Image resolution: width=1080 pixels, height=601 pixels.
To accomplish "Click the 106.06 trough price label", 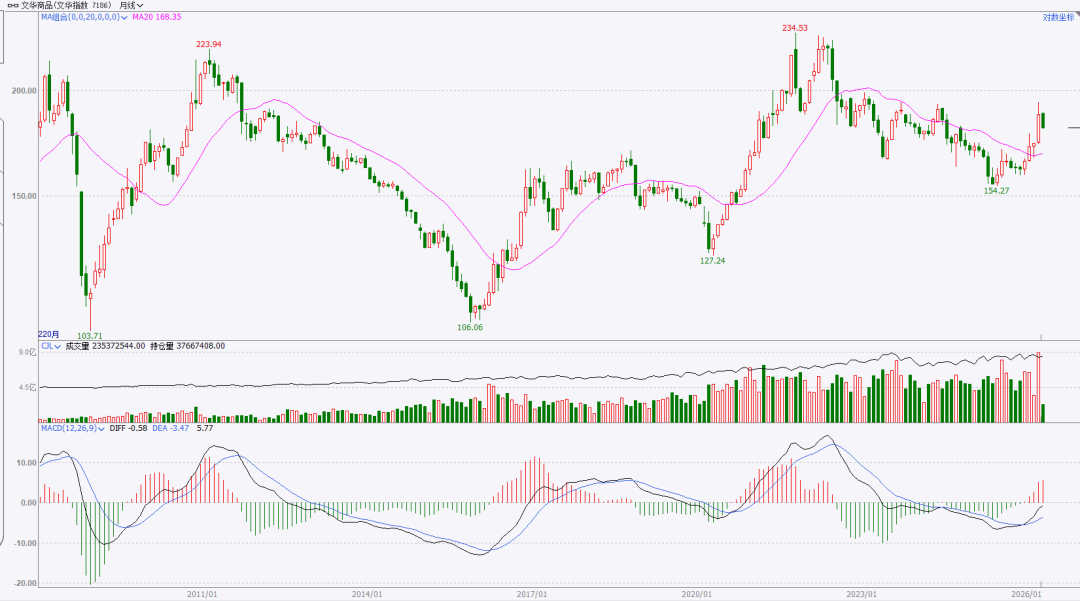I will click(470, 327).
